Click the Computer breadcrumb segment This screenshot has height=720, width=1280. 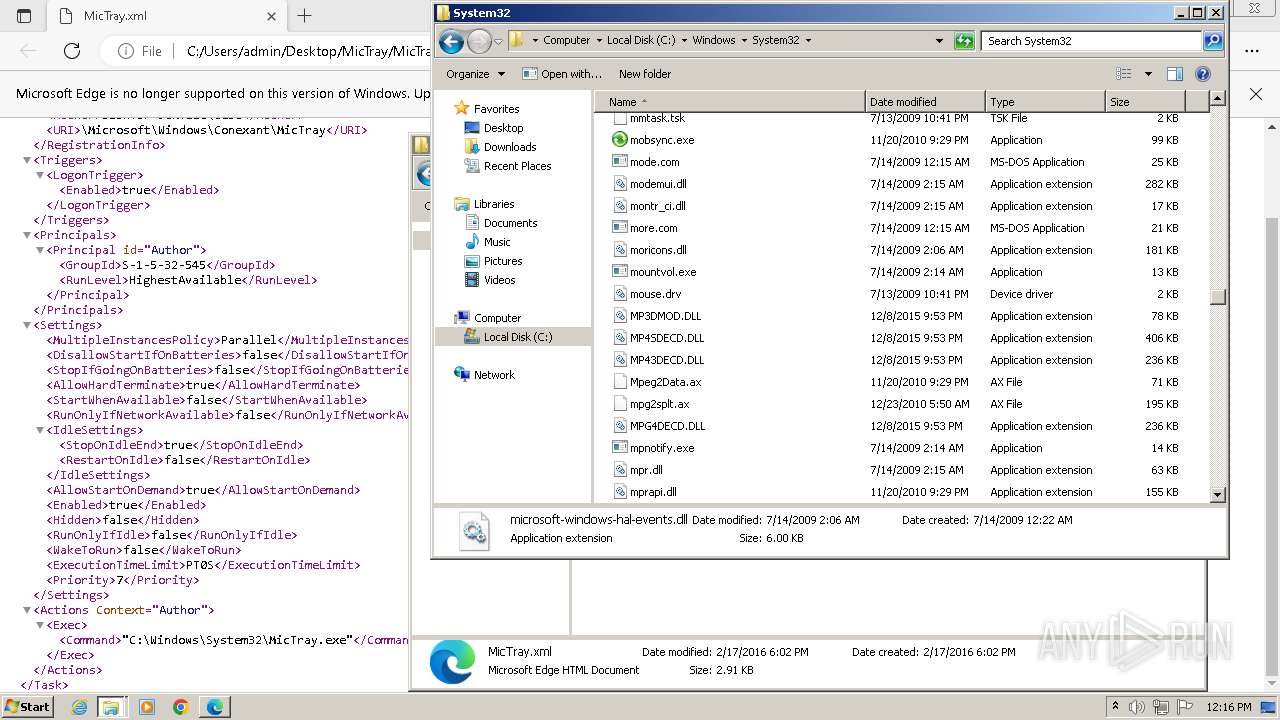pyautogui.click(x=566, y=41)
